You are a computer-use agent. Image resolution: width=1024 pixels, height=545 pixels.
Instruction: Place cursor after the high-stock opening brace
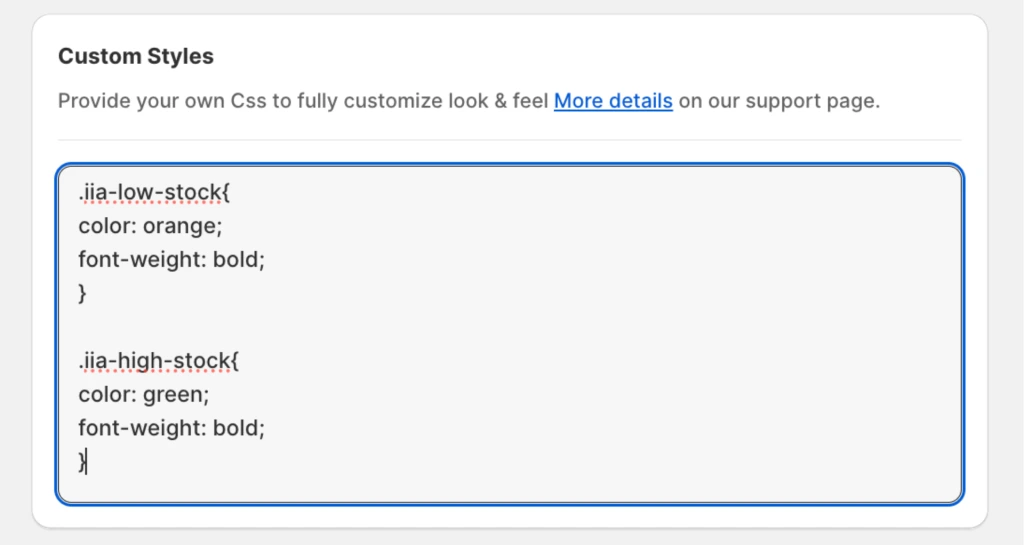(240, 361)
